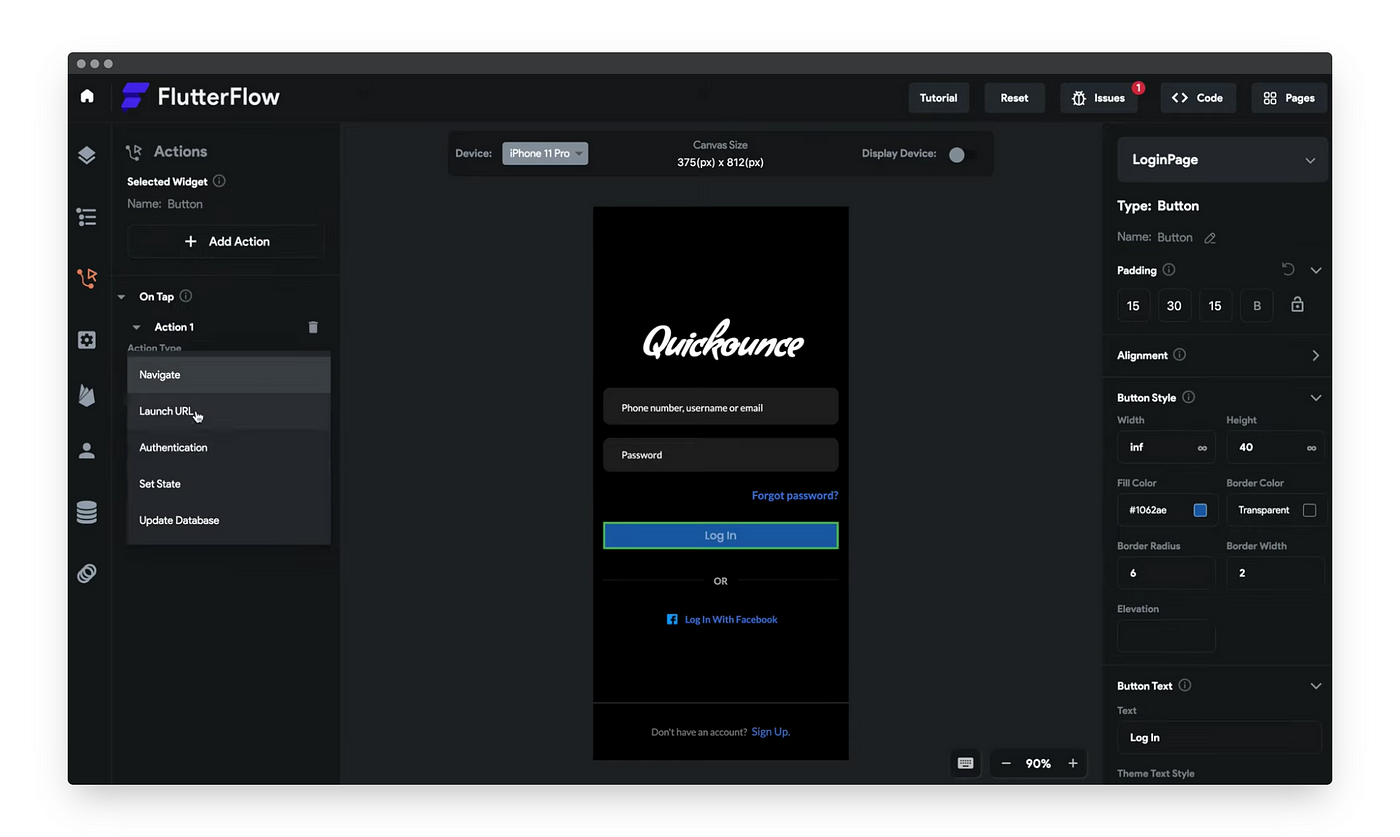Collapse the On Tap section
Viewport: 1400px width, 837px height.
pos(121,297)
